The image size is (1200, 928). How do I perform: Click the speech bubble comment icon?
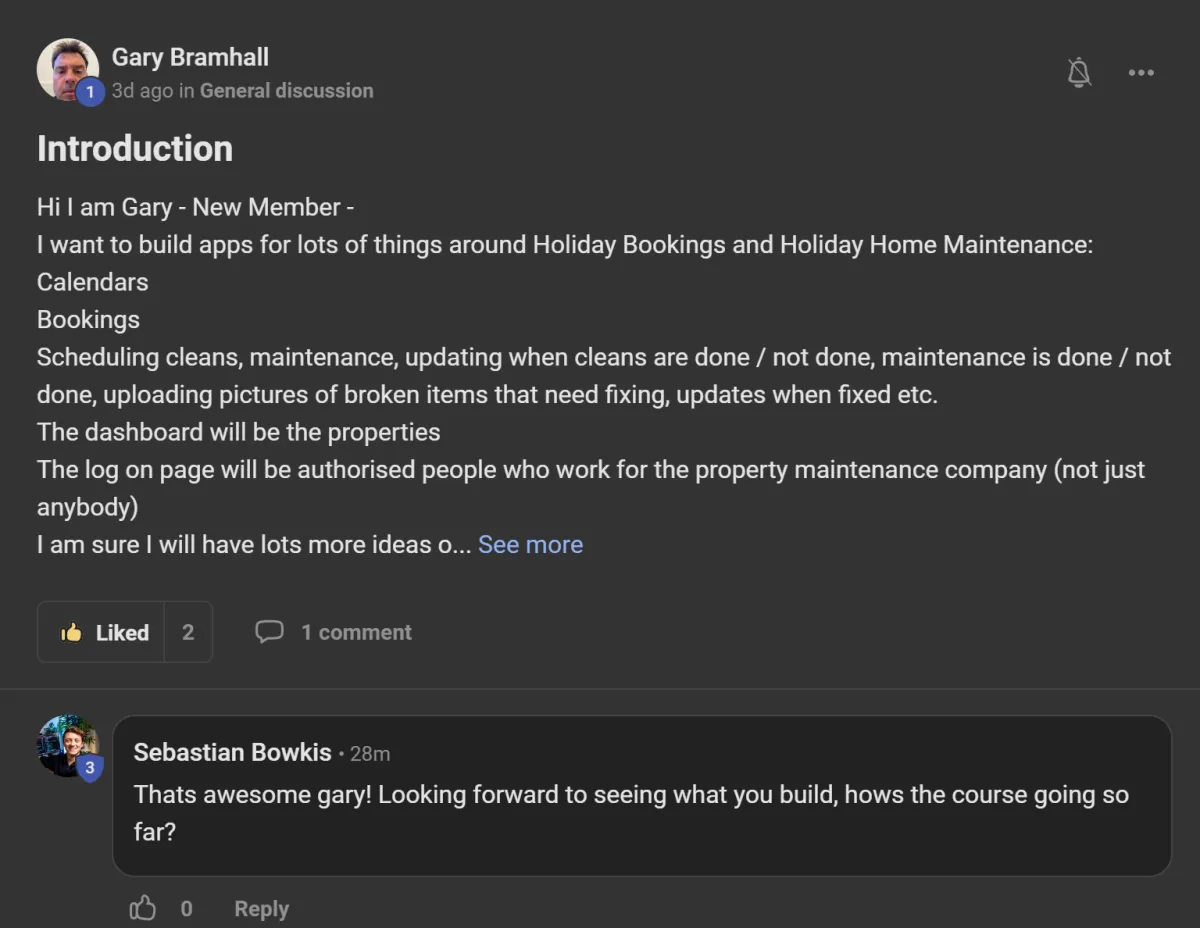[269, 632]
